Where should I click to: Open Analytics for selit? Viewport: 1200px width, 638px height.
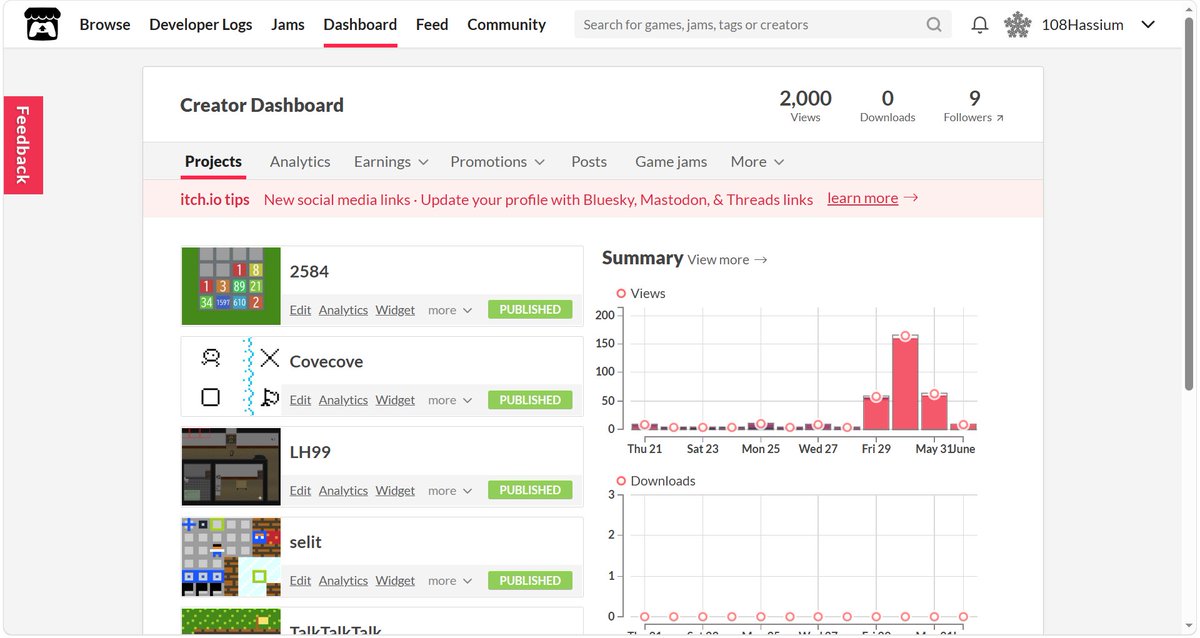[x=343, y=580]
